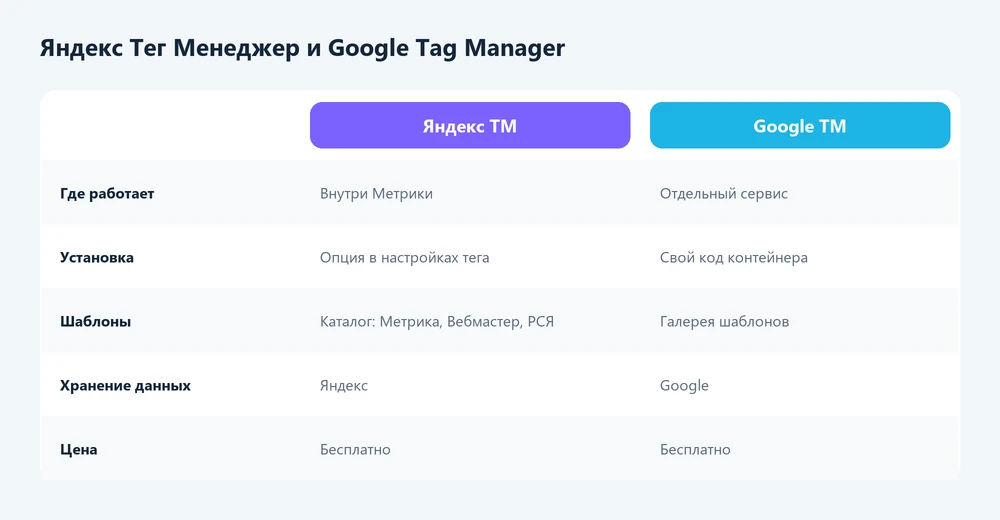The image size is (1000, 520).
Task: Click 'Бесплатно' in the Яндекс TM column
Action: click(355, 450)
